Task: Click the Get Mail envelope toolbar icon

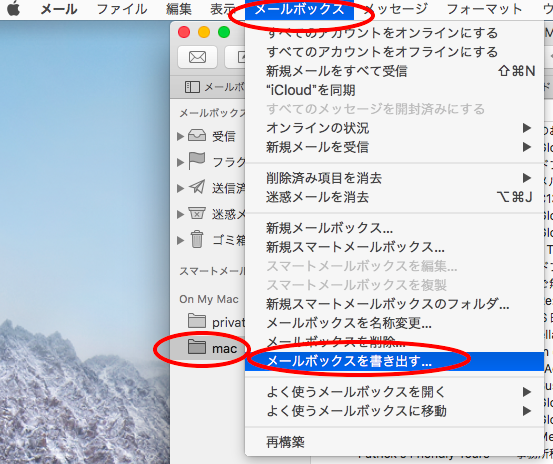Action: [198, 57]
